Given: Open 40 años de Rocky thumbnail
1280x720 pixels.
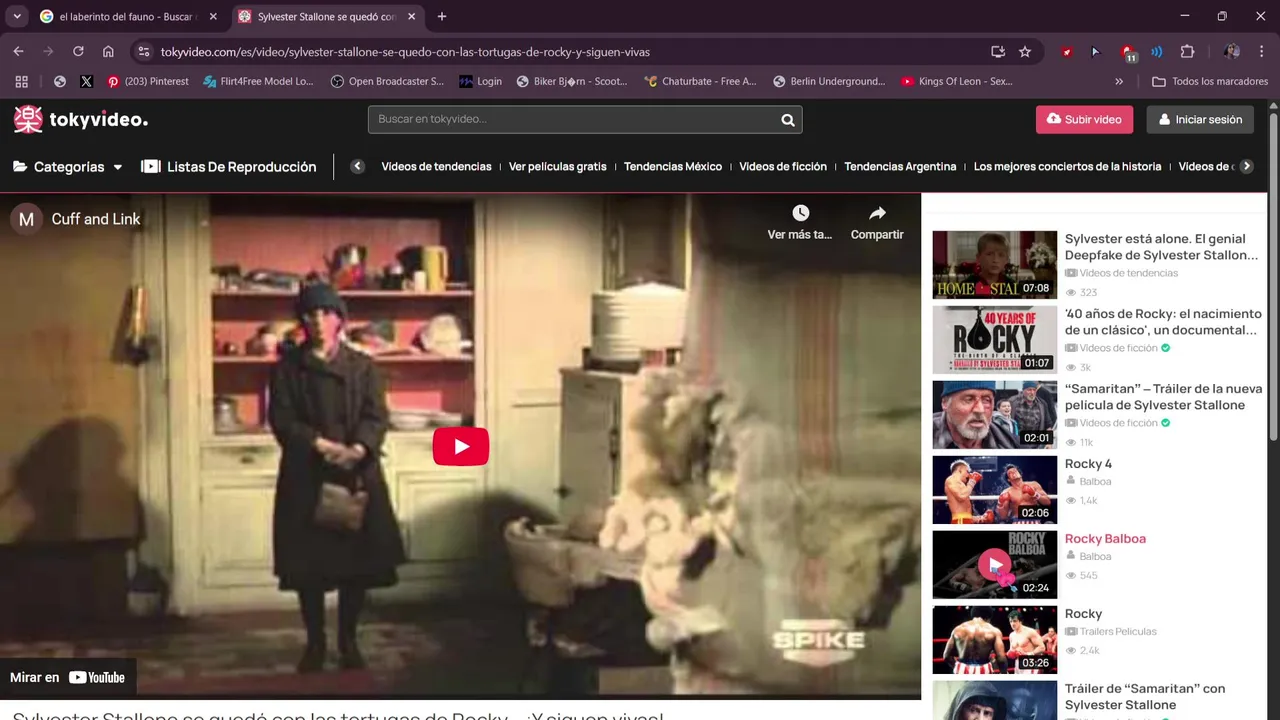Looking at the screenshot, I should pyautogui.click(x=994, y=340).
